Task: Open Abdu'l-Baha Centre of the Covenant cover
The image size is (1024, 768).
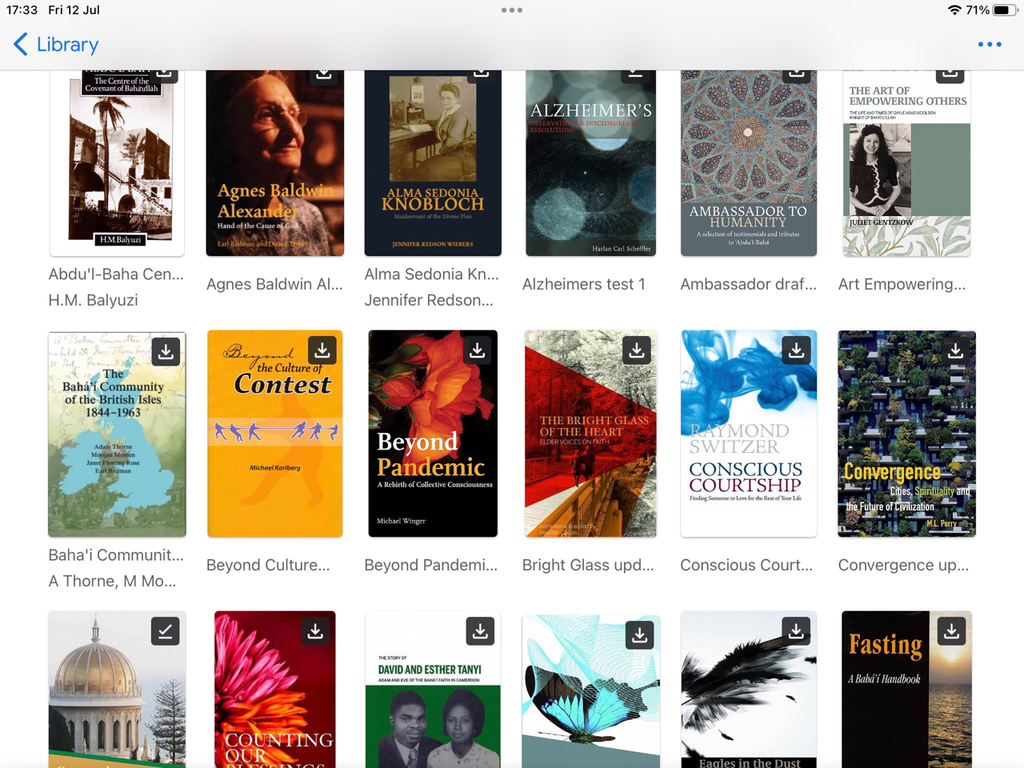Action: click(117, 163)
